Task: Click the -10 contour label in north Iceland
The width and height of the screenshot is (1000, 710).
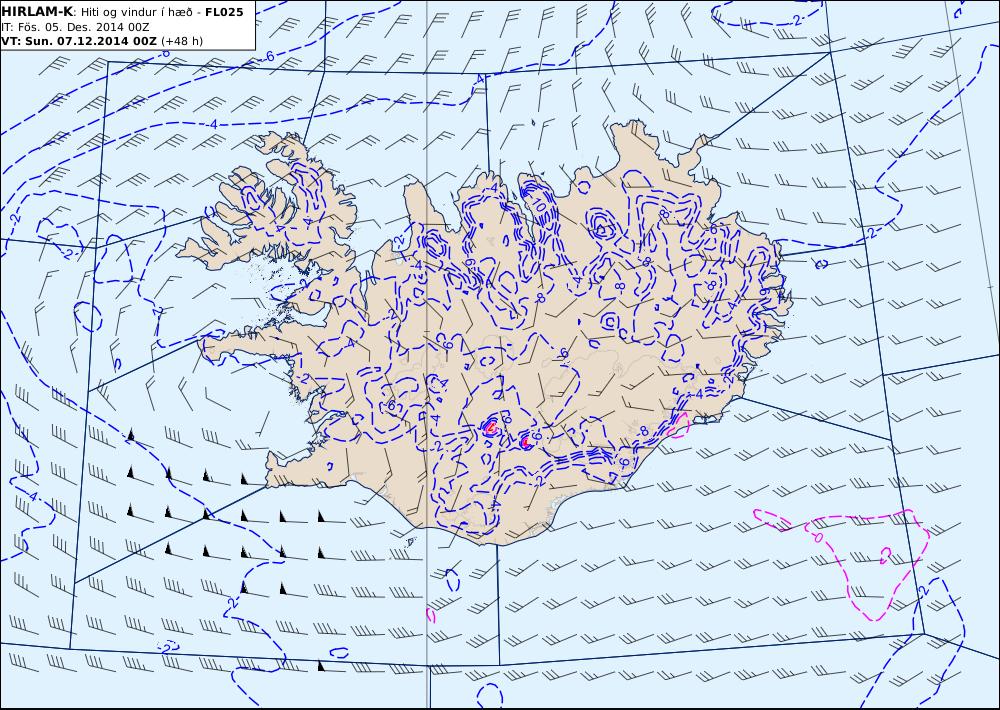Action: pos(538,206)
